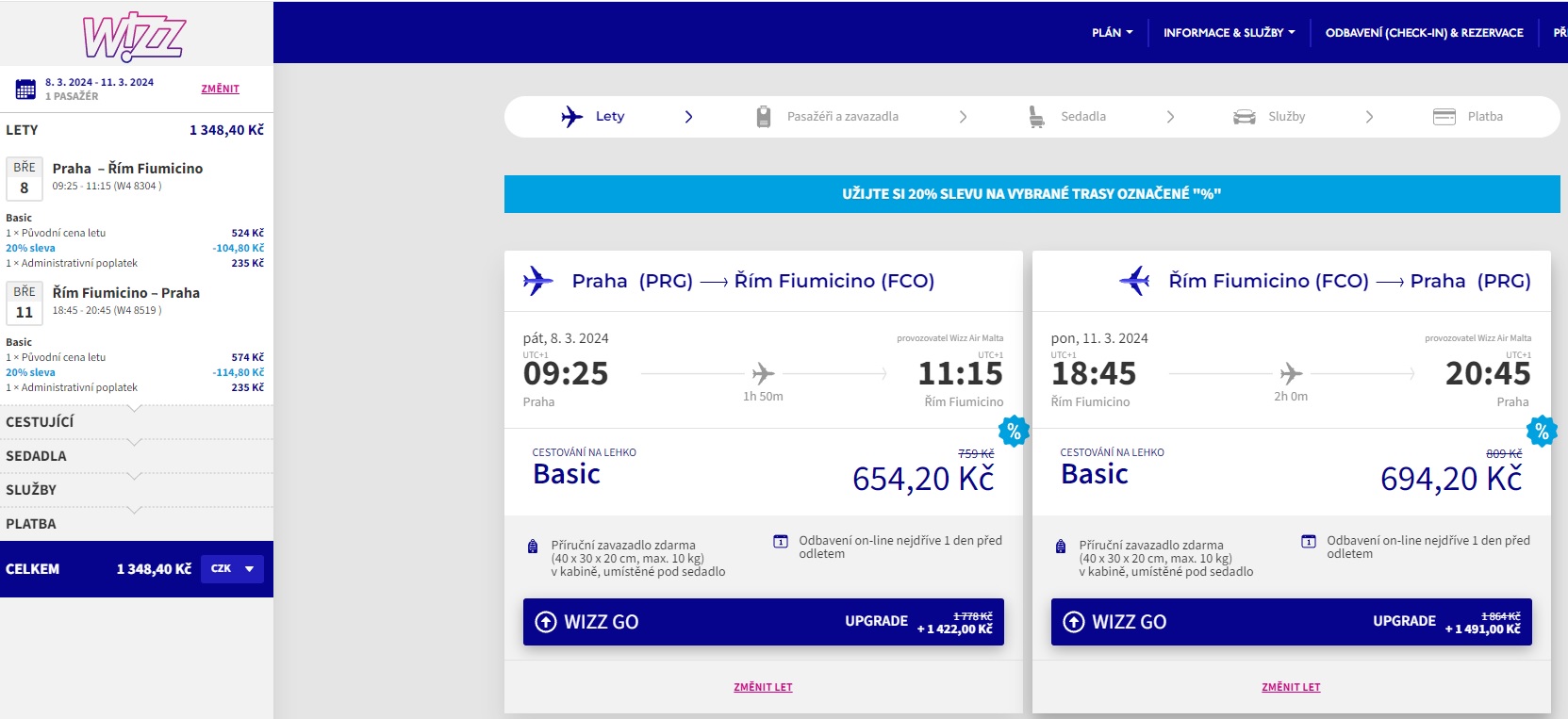The width and height of the screenshot is (1568, 719).
Task: Click the chevron after the Služby step
Action: (1369, 117)
